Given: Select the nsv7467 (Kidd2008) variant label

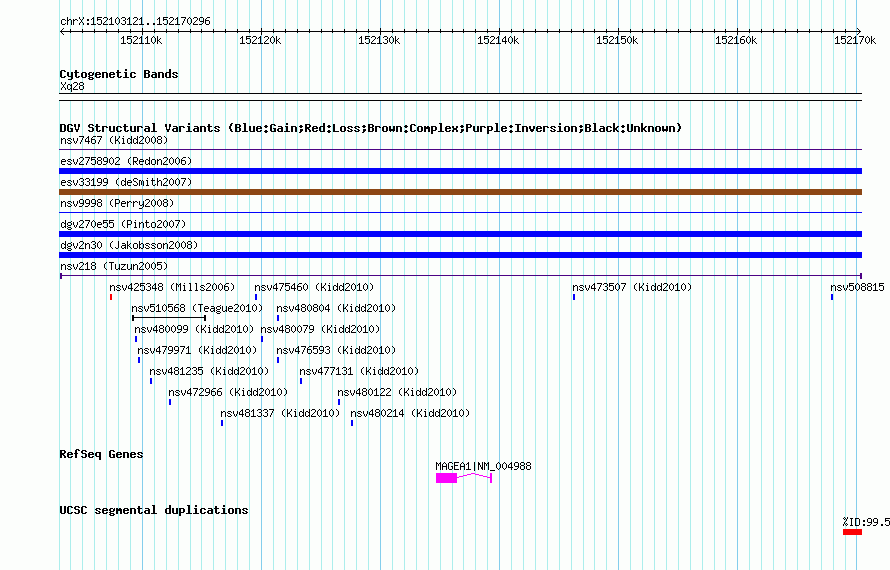Looking at the screenshot, I should coord(114,140).
